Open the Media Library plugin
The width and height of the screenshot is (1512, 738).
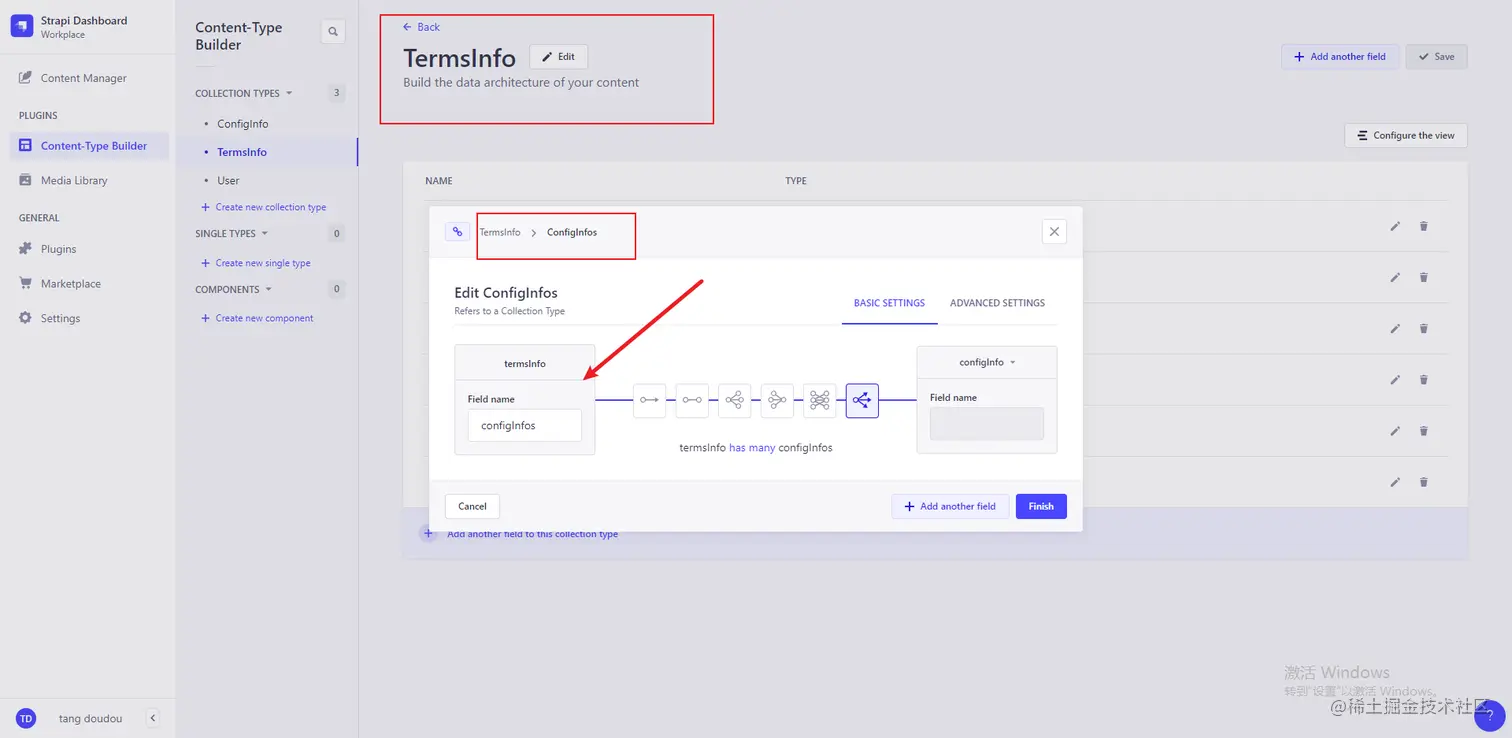[x=74, y=180]
